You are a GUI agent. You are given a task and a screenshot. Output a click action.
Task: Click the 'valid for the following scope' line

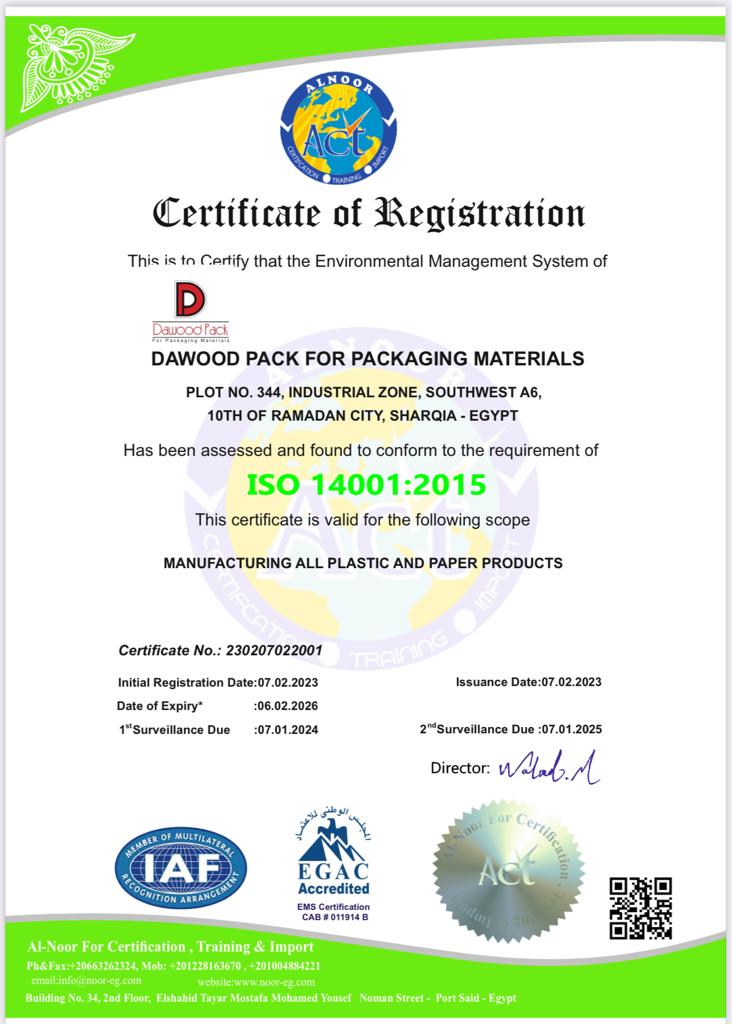[362, 520]
